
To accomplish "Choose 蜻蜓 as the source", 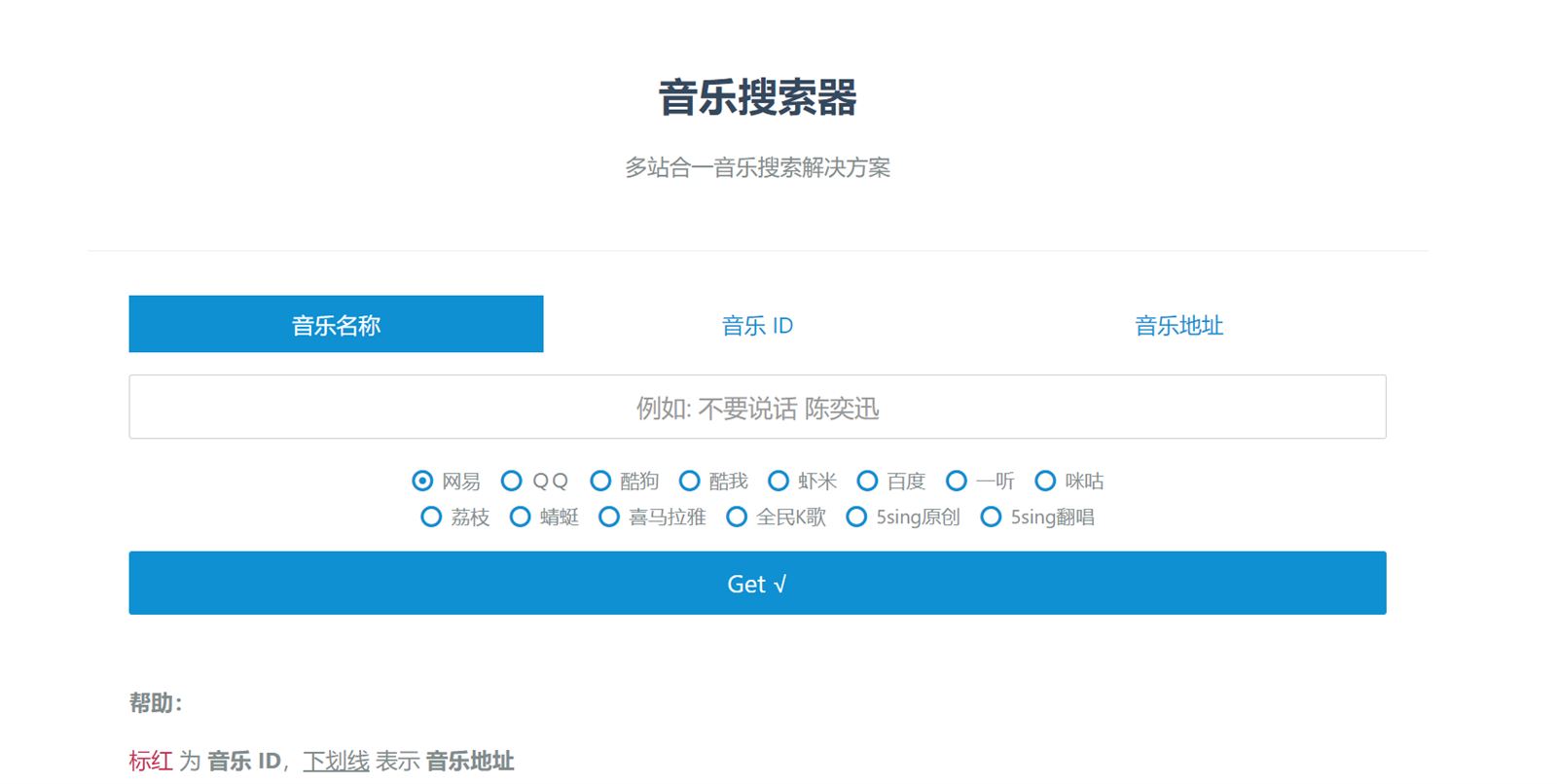I will pos(521,517).
